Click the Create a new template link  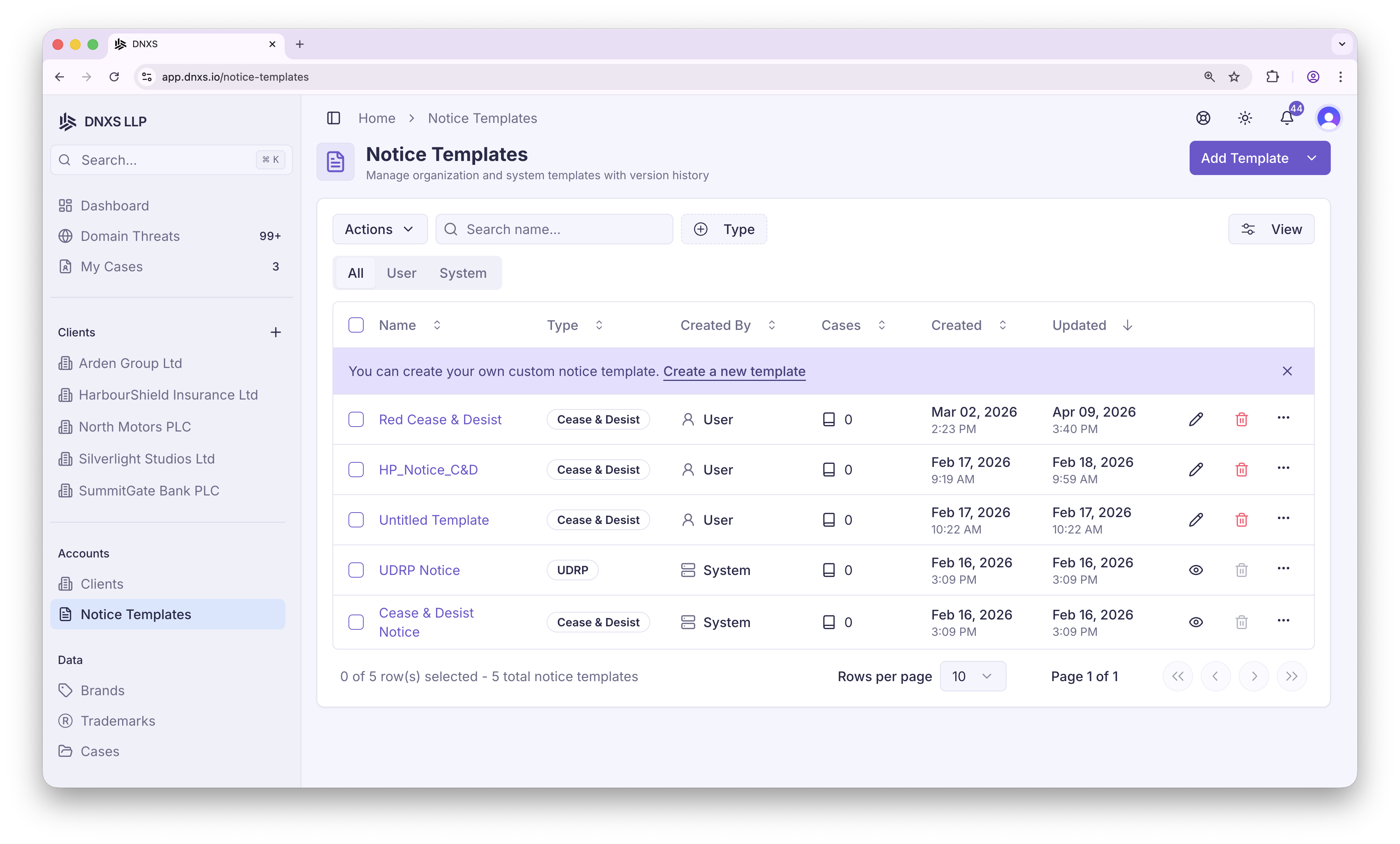(x=734, y=371)
